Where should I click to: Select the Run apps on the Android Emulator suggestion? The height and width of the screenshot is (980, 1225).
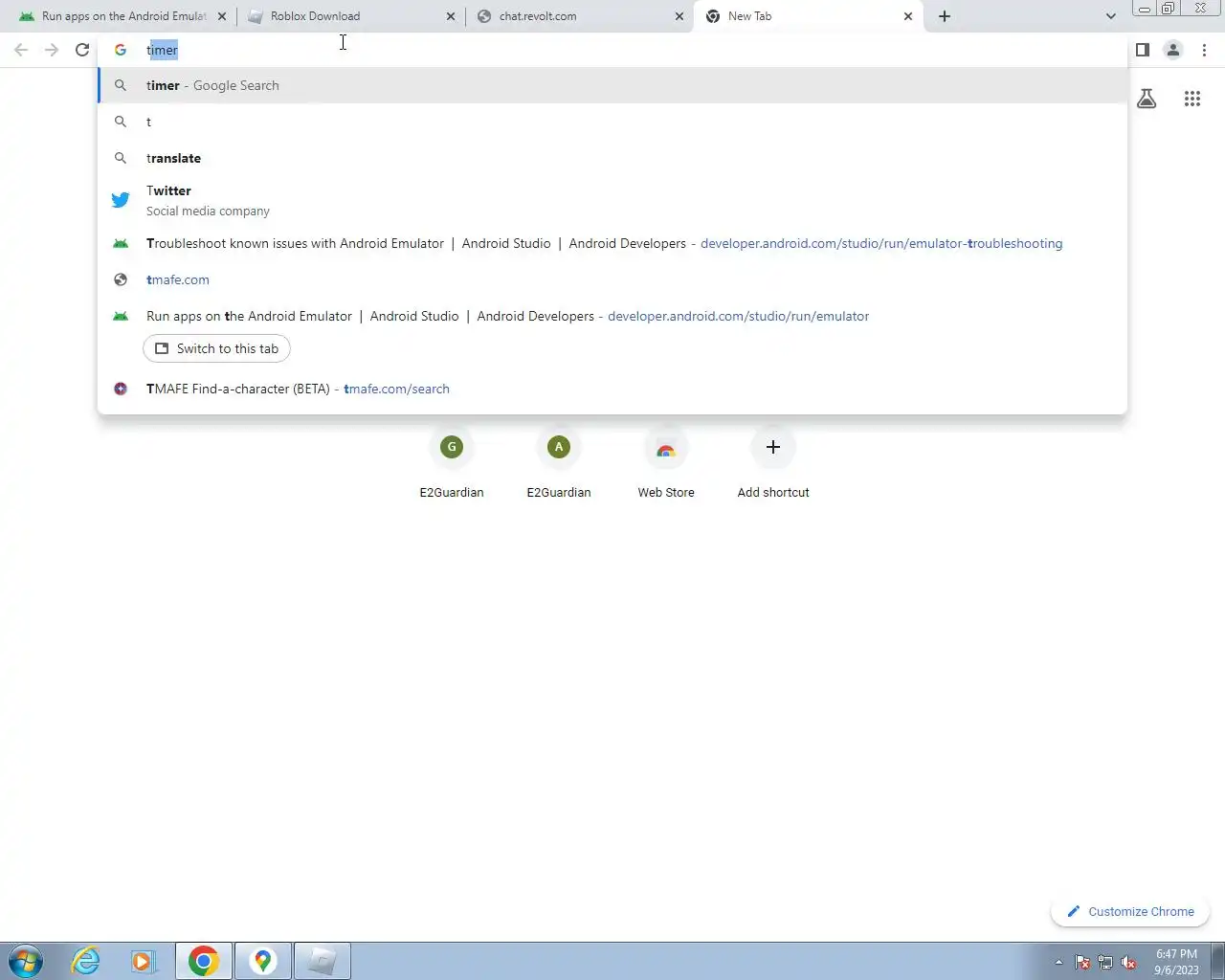tap(612, 316)
